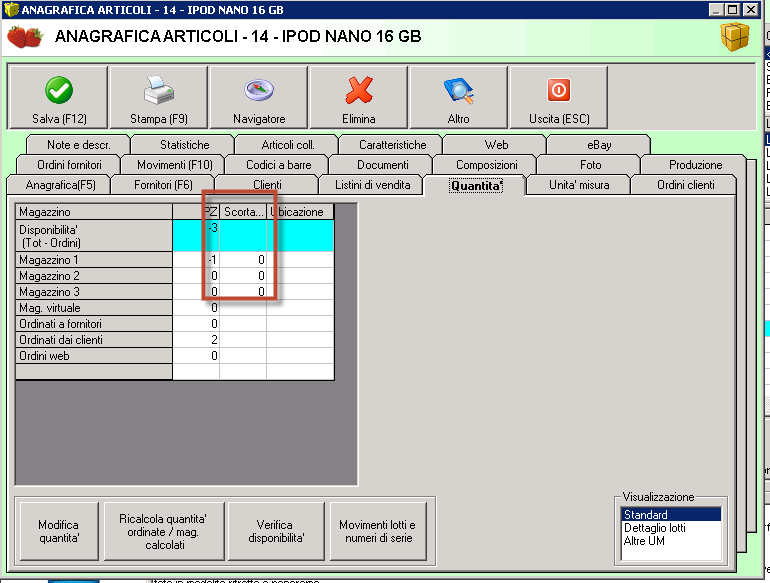
Task: Click Magazzino 1 quantity cell -1
Action: (196, 260)
